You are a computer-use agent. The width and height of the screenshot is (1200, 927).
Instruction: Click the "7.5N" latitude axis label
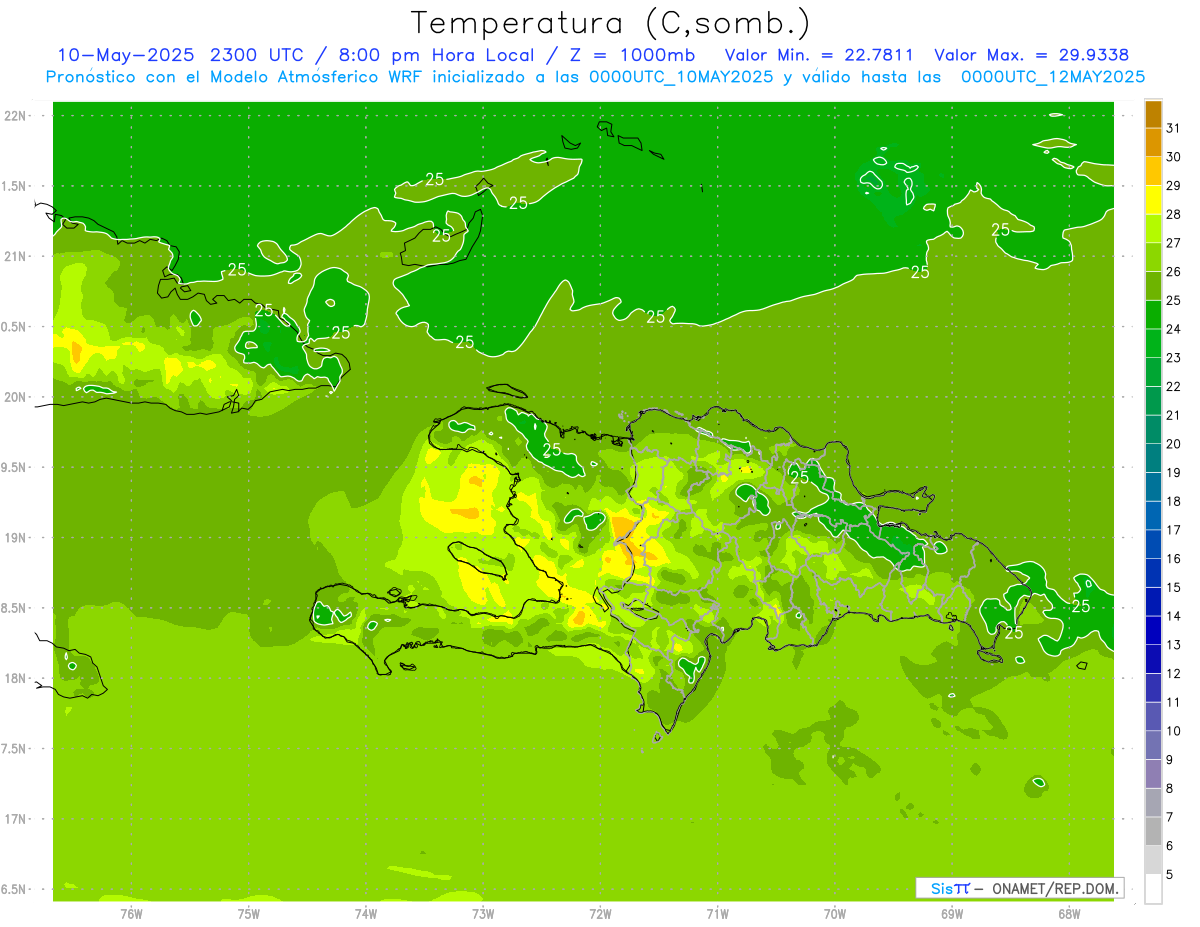15,749
